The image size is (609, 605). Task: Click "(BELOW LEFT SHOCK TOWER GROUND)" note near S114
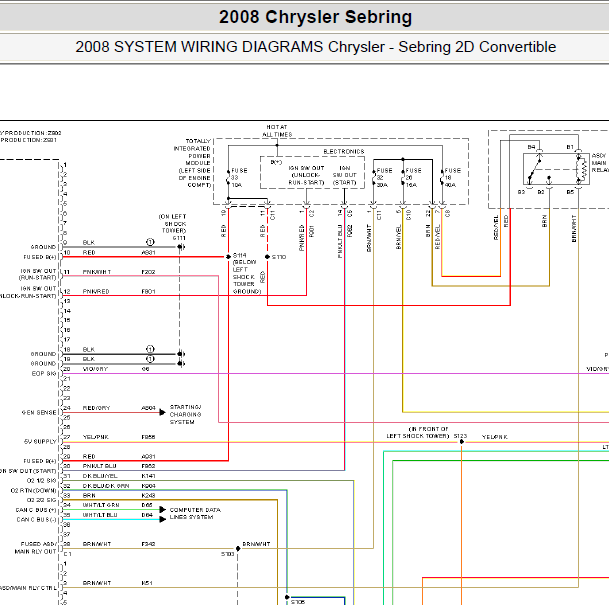pos(247,277)
